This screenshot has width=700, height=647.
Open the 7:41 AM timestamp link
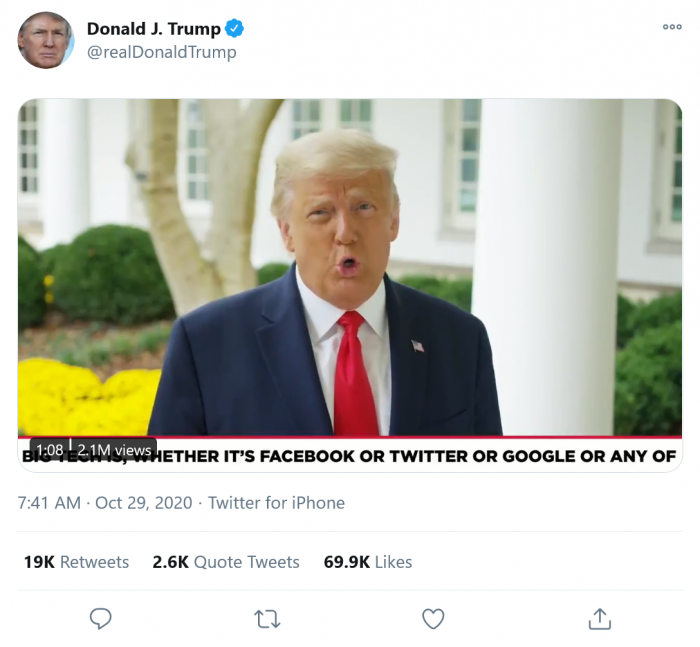[49, 503]
